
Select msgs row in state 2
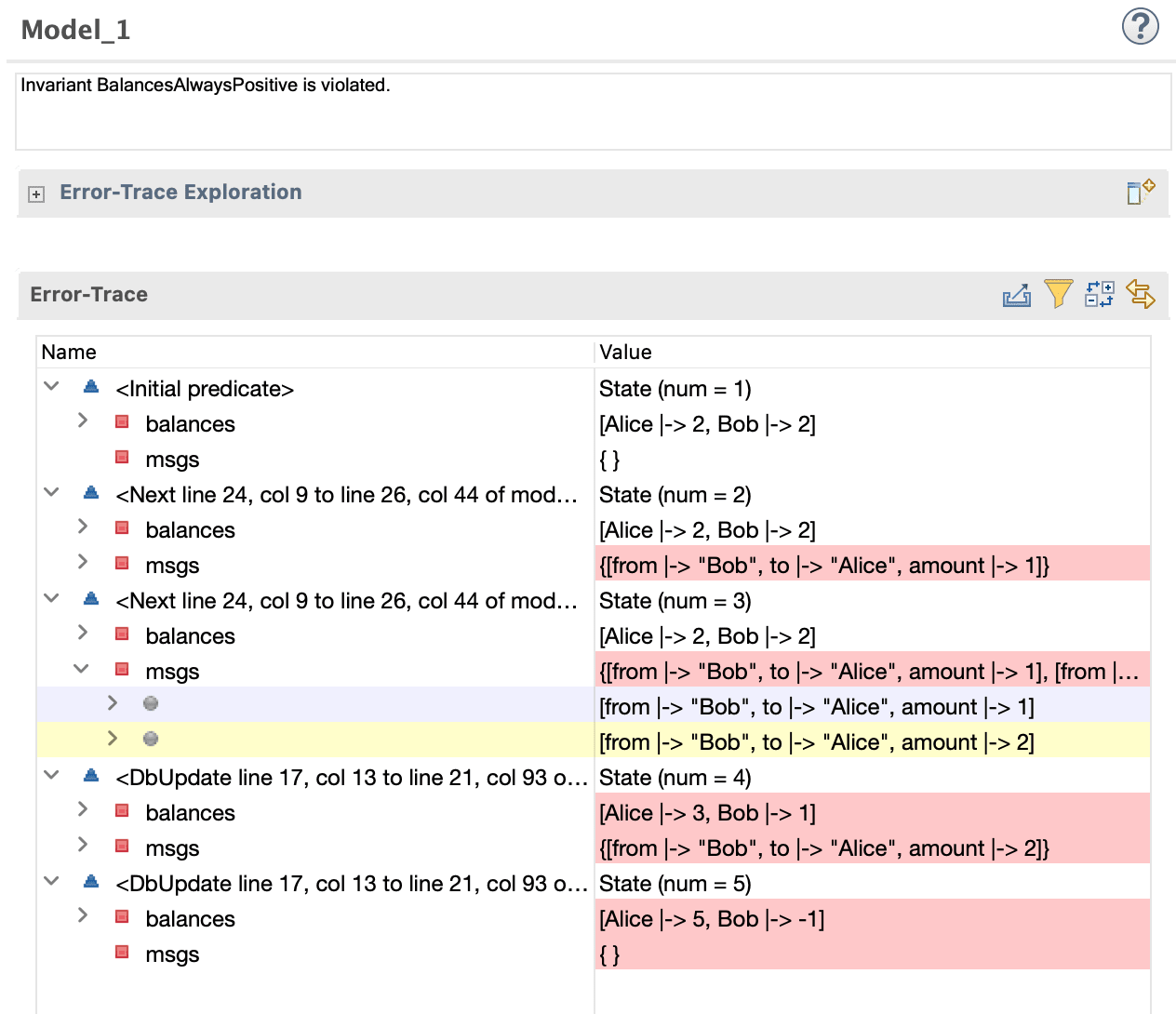click(x=594, y=565)
